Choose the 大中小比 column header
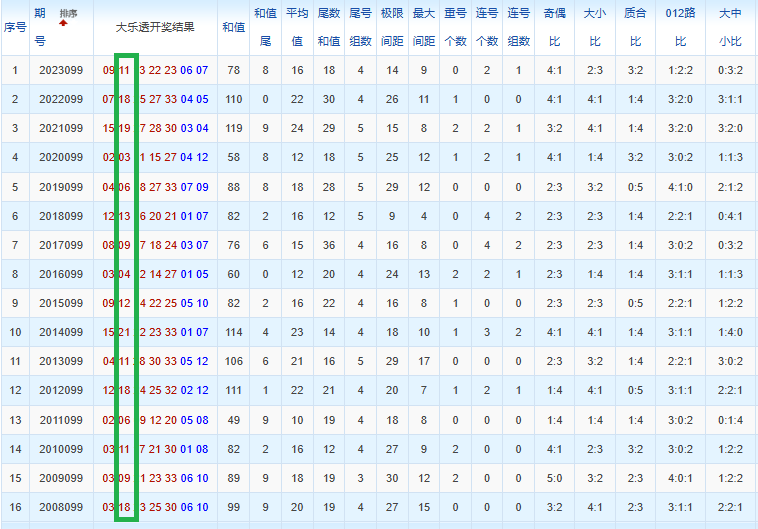 pyautogui.click(x=730, y=27)
